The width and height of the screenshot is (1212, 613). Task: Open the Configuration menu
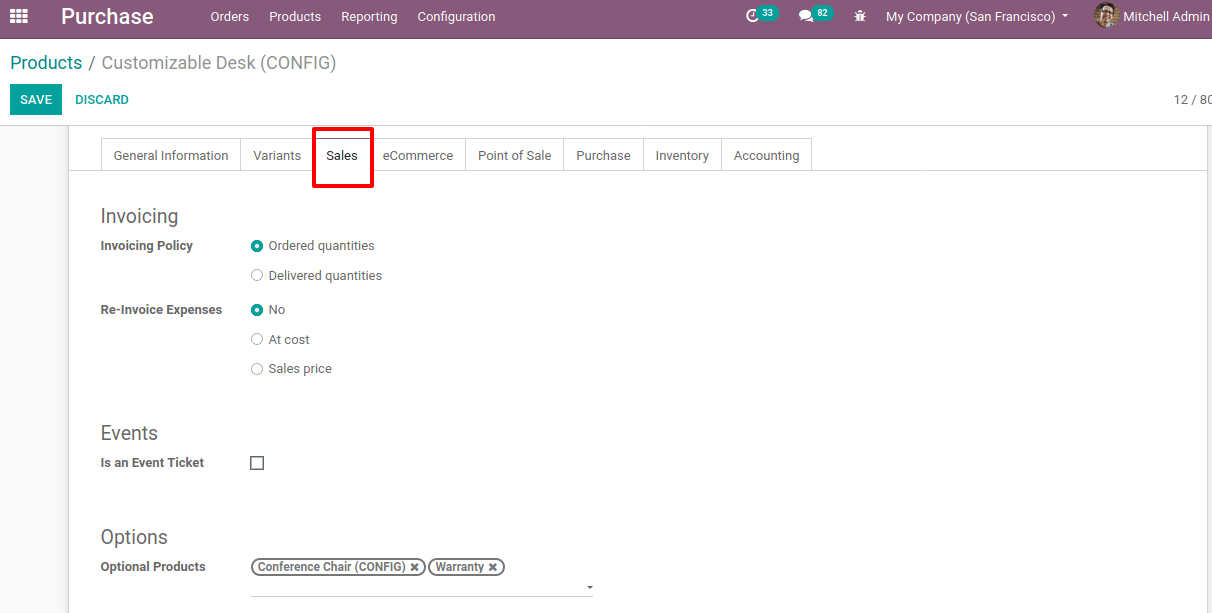(456, 17)
